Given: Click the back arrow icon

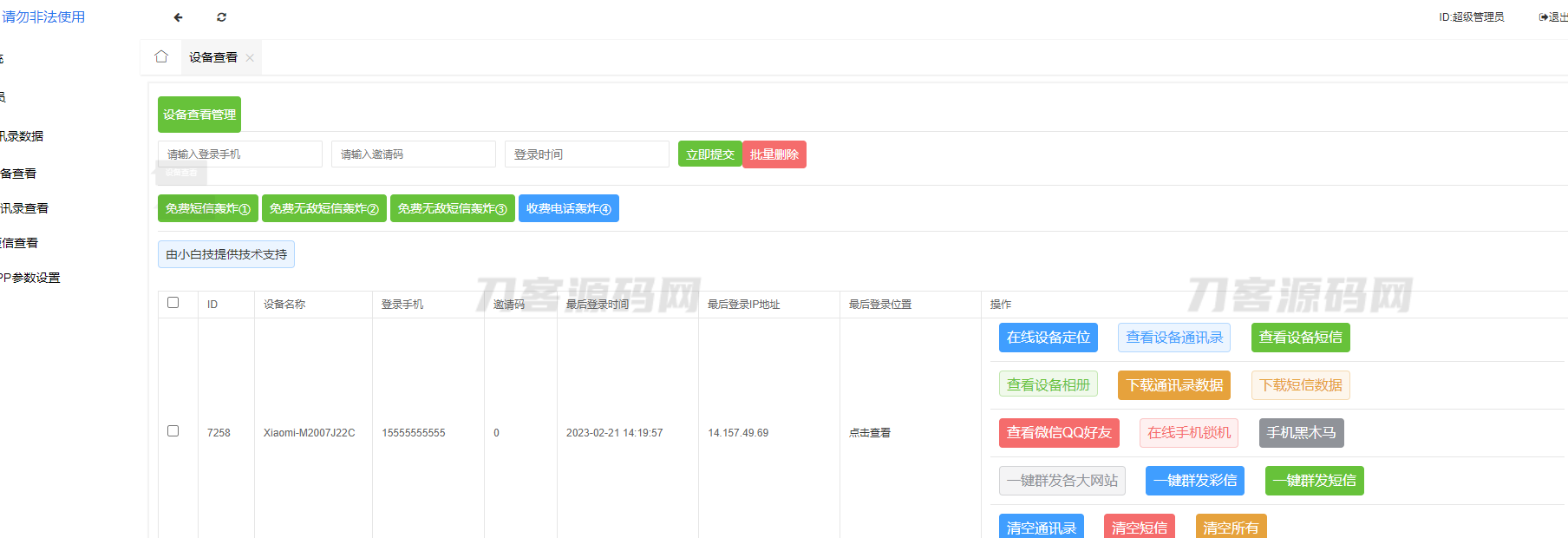Looking at the screenshot, I should (x=179, y=17).
